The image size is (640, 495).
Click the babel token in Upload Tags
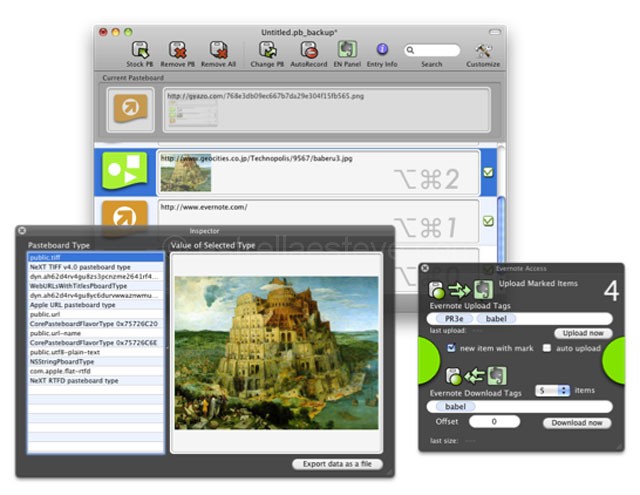pos(496,319)
